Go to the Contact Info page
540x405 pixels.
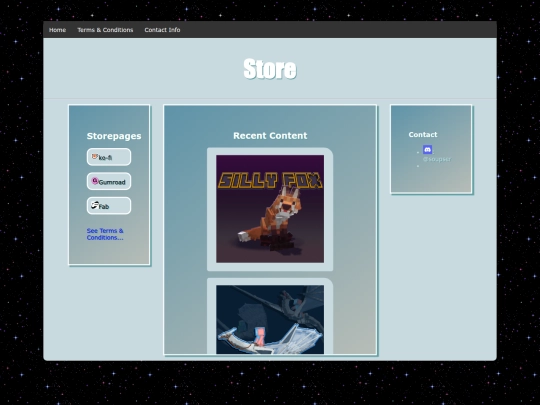162,30
